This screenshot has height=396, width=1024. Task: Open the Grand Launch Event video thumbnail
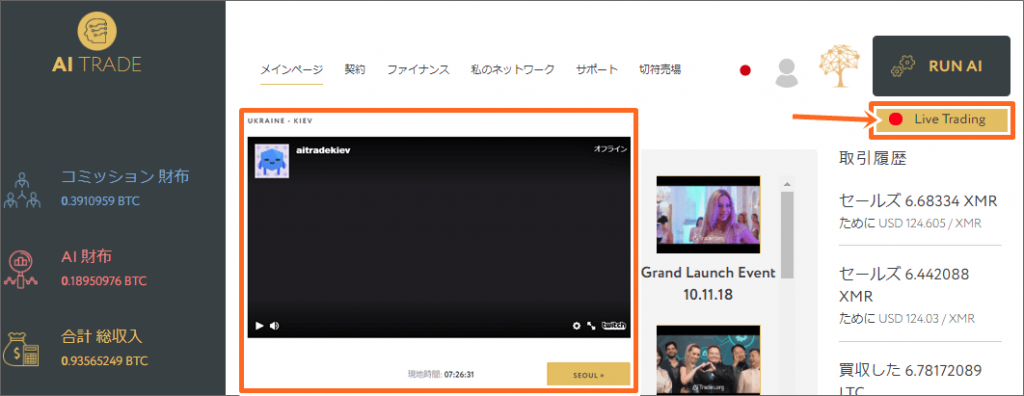709,214
